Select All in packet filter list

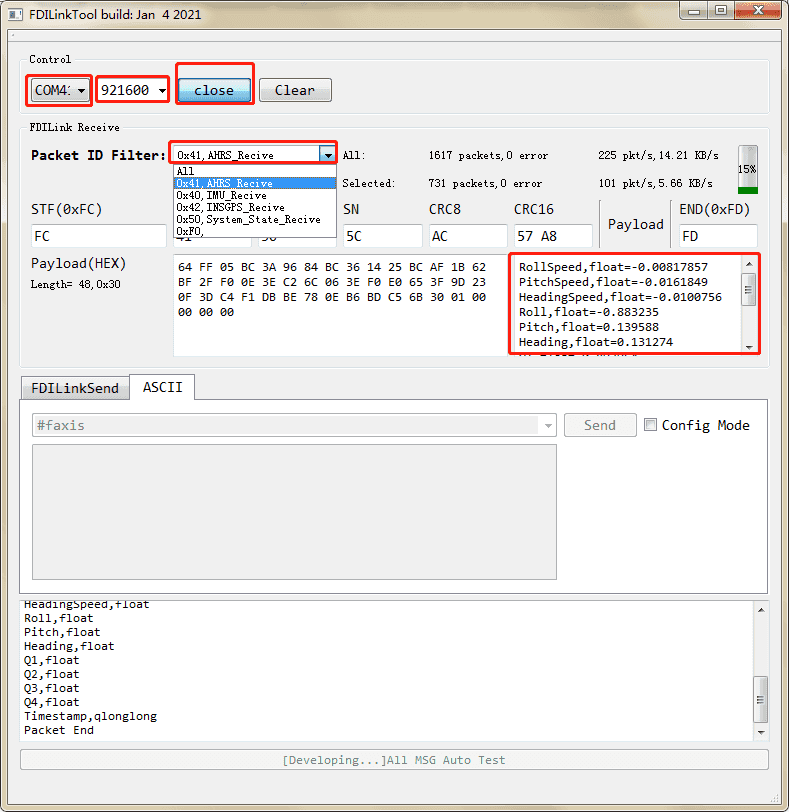coord(255,171)
